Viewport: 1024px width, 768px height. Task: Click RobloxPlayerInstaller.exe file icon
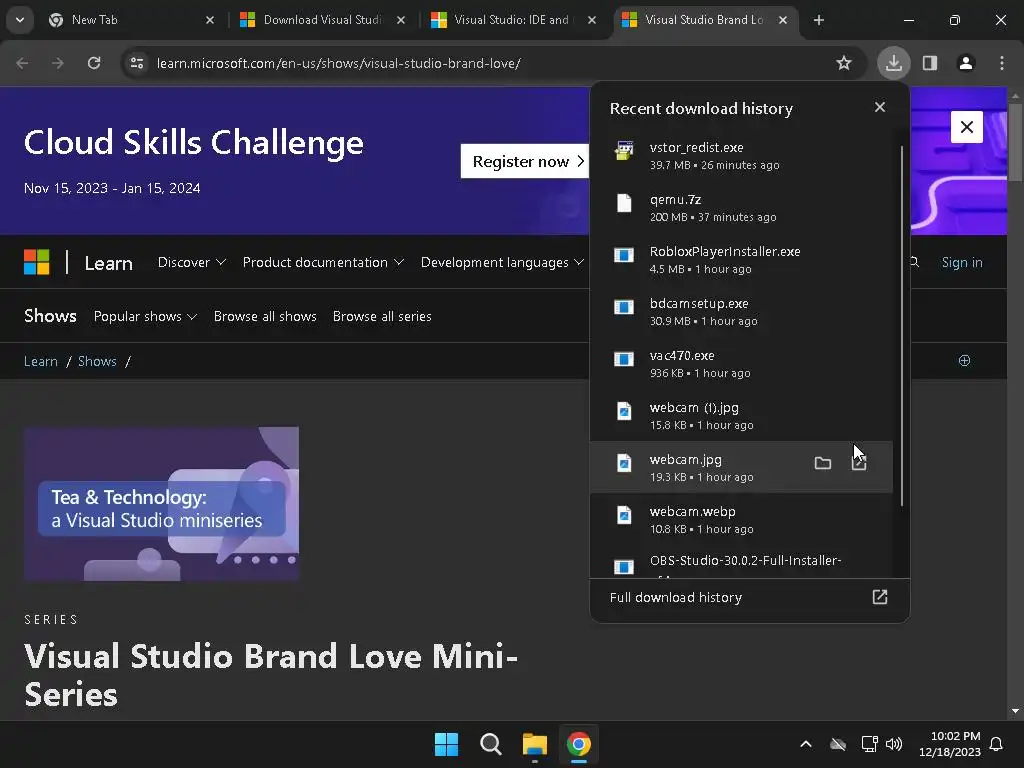(x=624, y=255)
